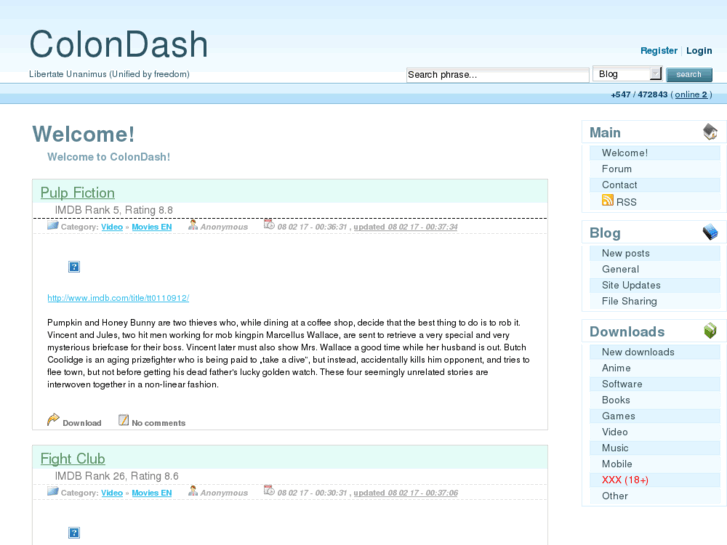Open the Pulp Fiction IMDB URL link
The height and width of the screenshot is (545, 727).
(118, 298)
